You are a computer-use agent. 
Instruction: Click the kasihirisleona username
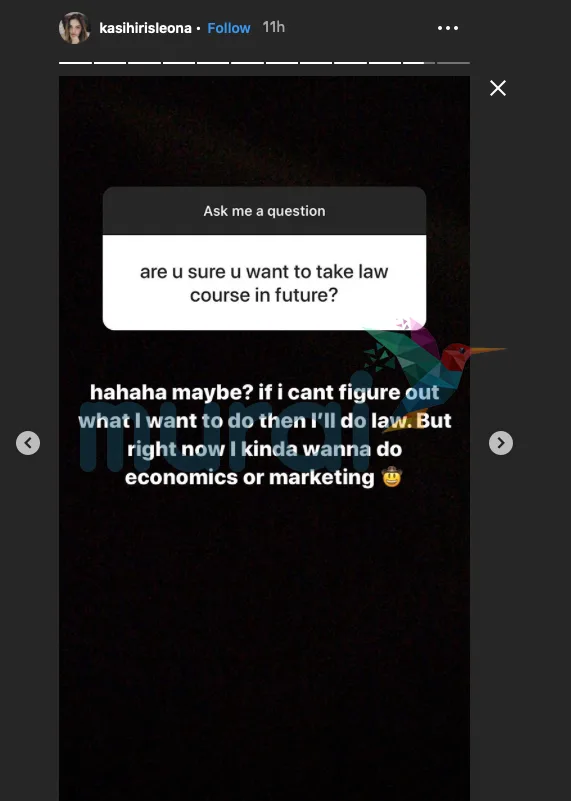pyautogui.click(x=146, y=28)
